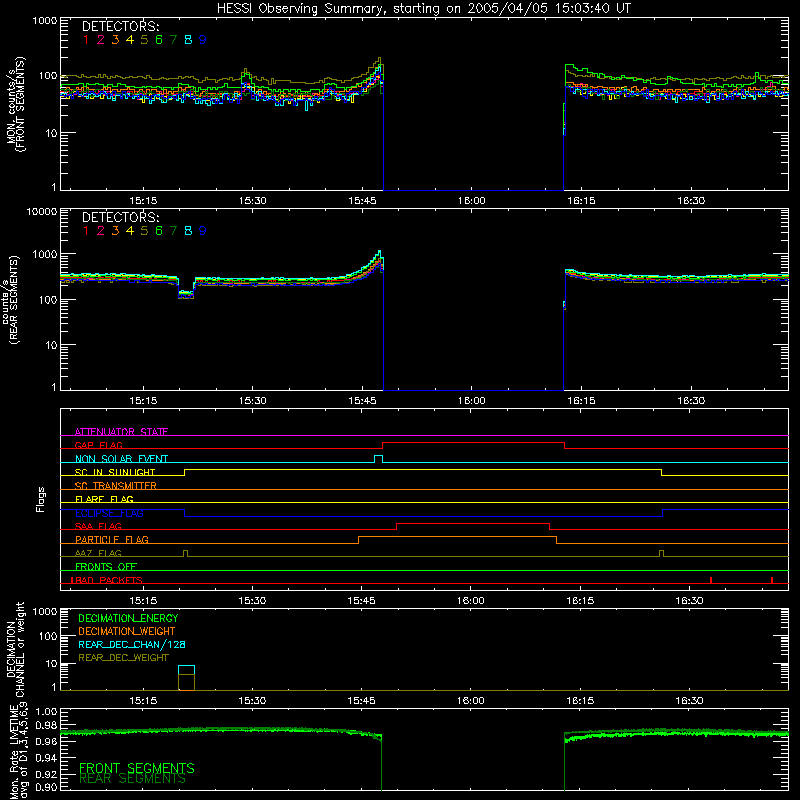The height and width of the screenshot is (800, 800).
Task: Click the REAR SEGMENTS livetime legend label
Action: pyautogui.click(x=132, y=779)
